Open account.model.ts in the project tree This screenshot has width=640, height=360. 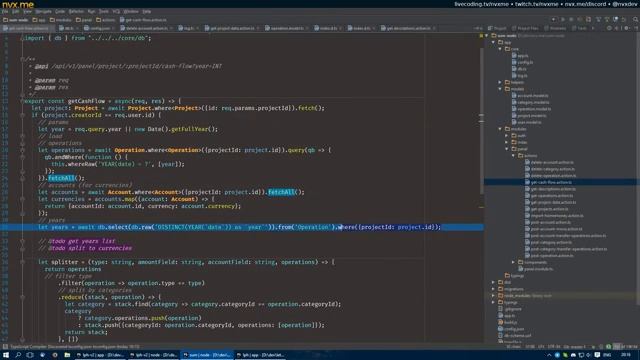click(x=530, y=96)
